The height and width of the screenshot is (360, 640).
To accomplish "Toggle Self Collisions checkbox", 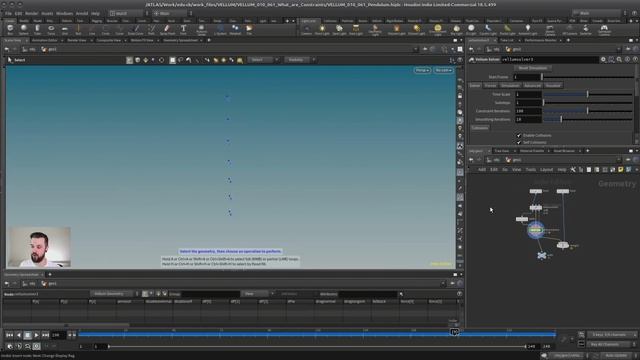I will 519,142.
